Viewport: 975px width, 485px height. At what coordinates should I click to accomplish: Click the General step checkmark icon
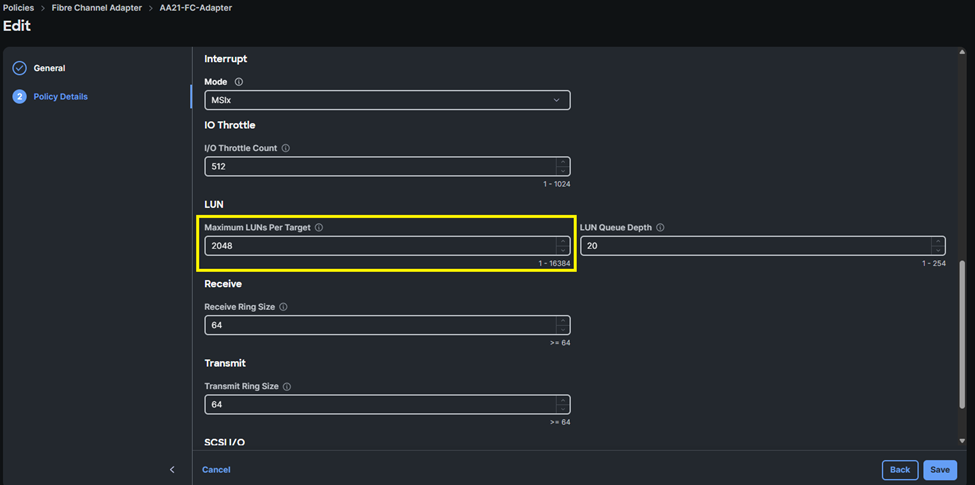click(19, 68)
